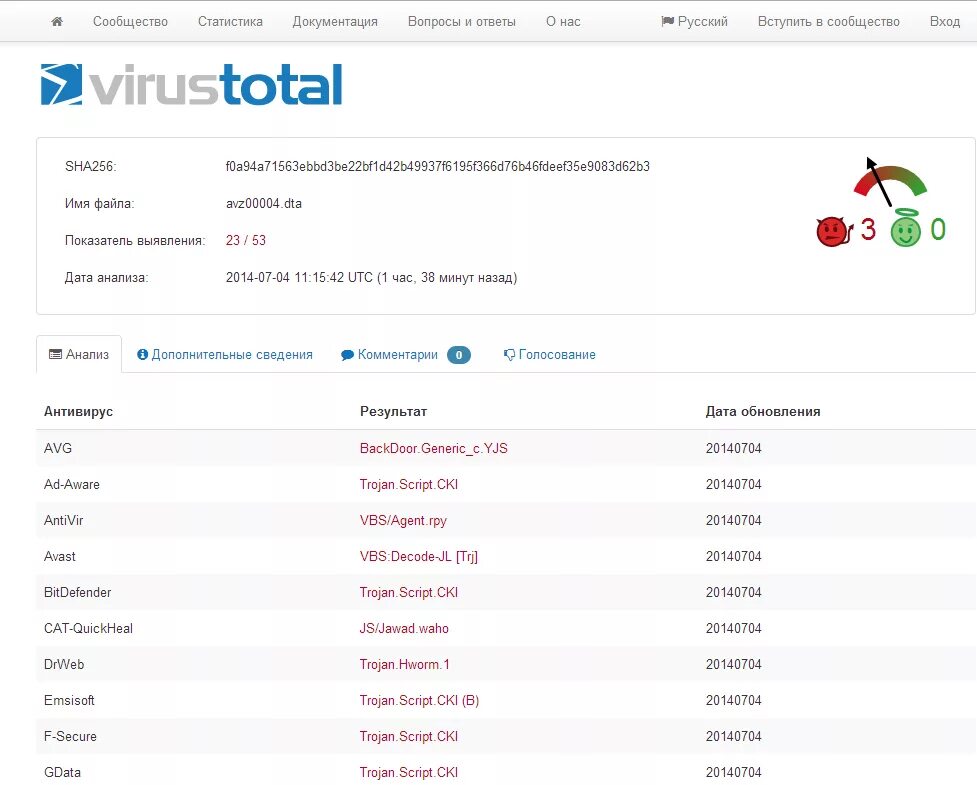The height and width of the screenshot is (785, 977).
Task: Click the Антивирус column header
Action: [x=79, y=411]
